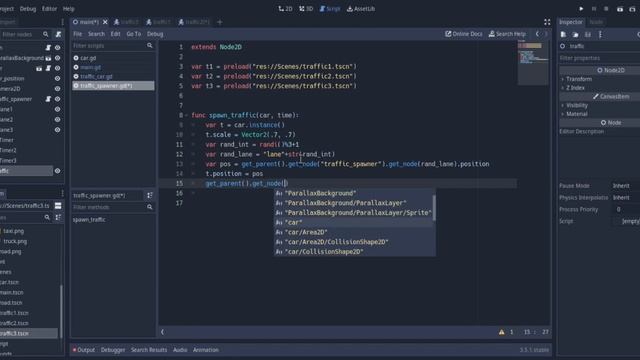Image resolution: width=640 pixels, height=360 pixels.
Task: Attach script button in Scene dock
Action: 58,34
